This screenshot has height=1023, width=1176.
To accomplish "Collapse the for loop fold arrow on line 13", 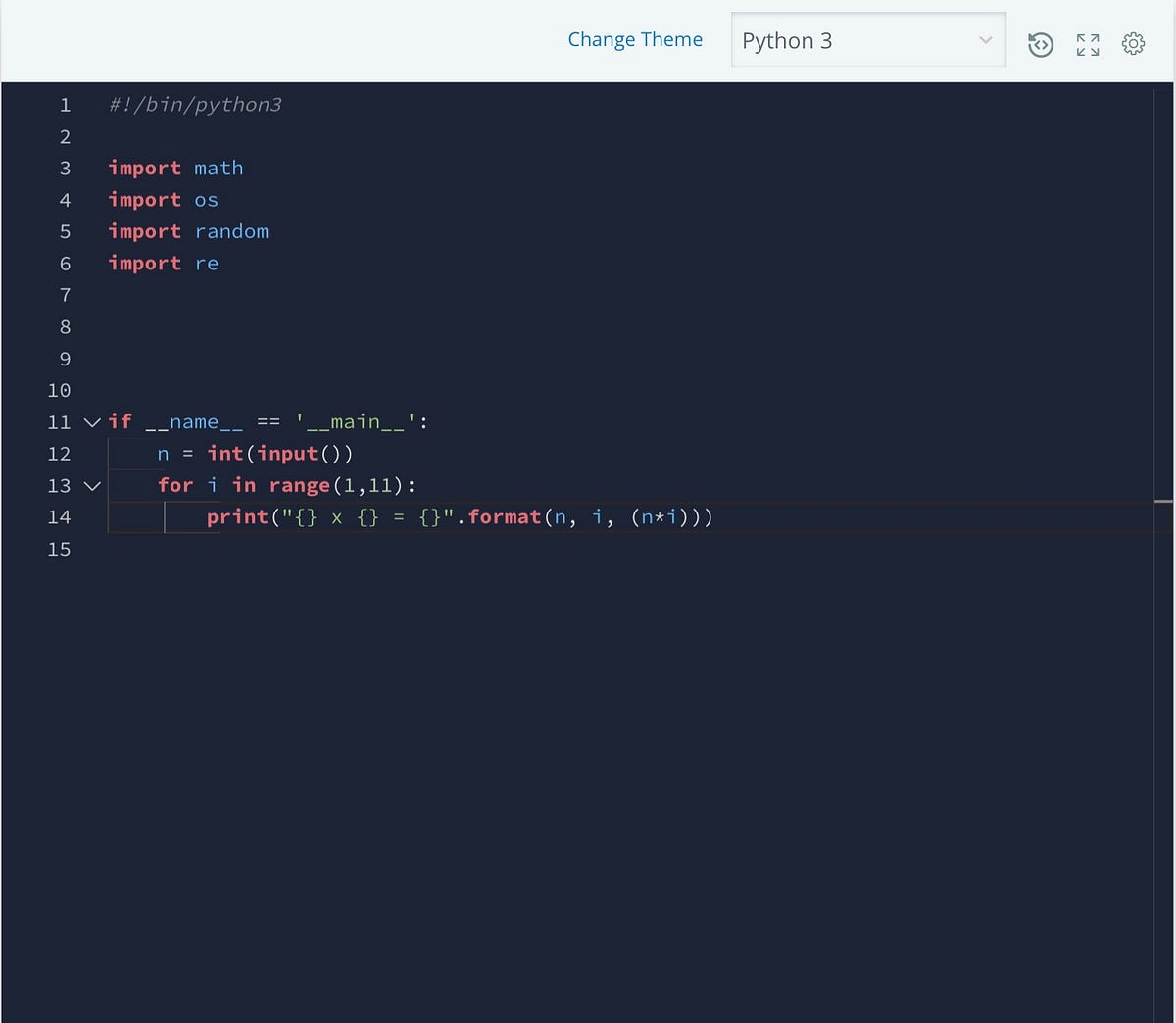I will [x=91, y=486].
